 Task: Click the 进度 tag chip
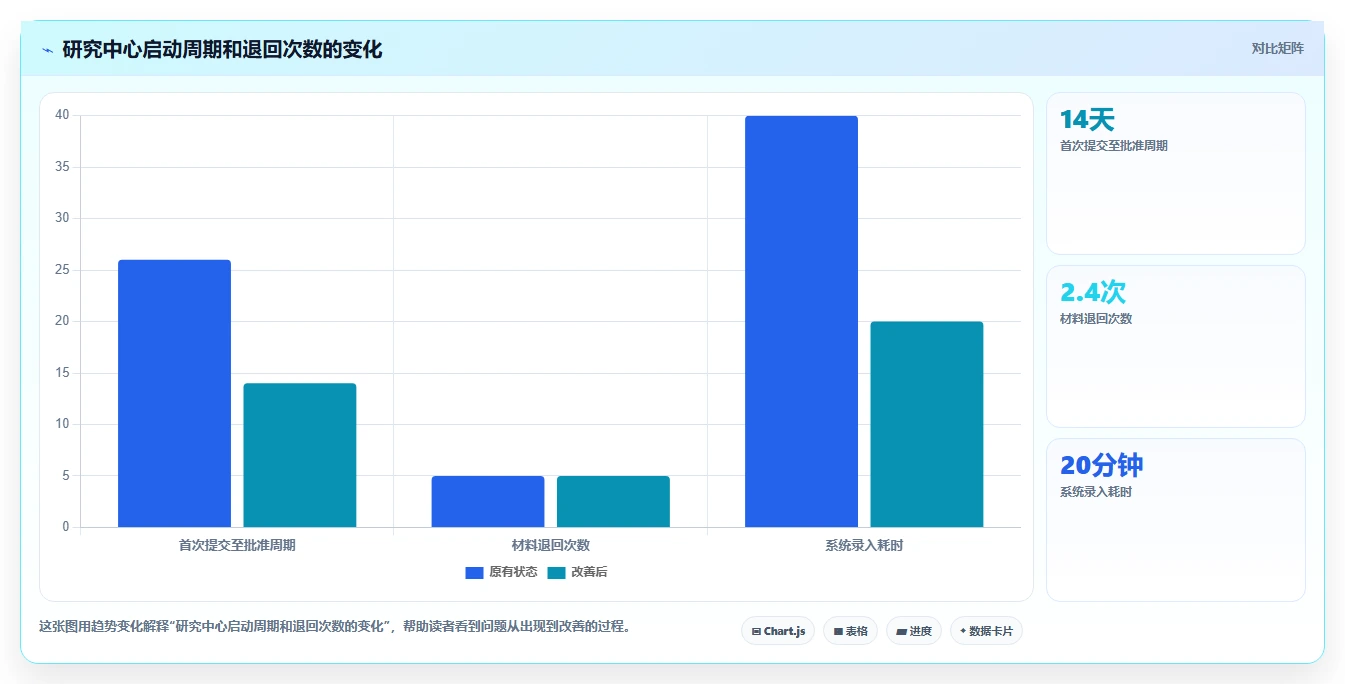pyautogui.click(x=913, y=631)
